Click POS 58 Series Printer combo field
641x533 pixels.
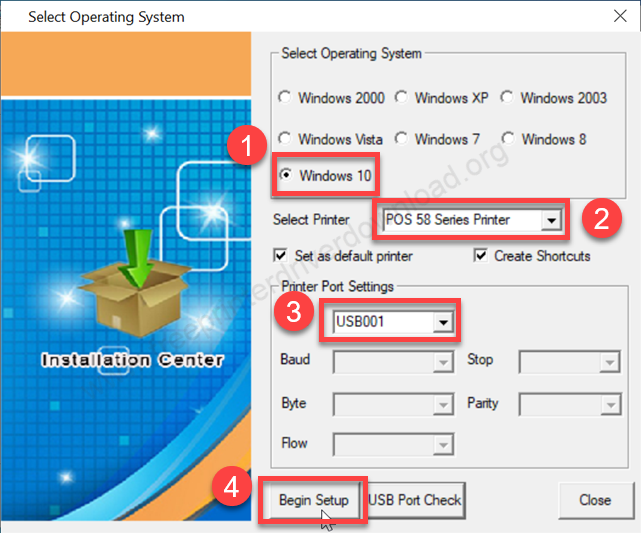pos(472,220)
